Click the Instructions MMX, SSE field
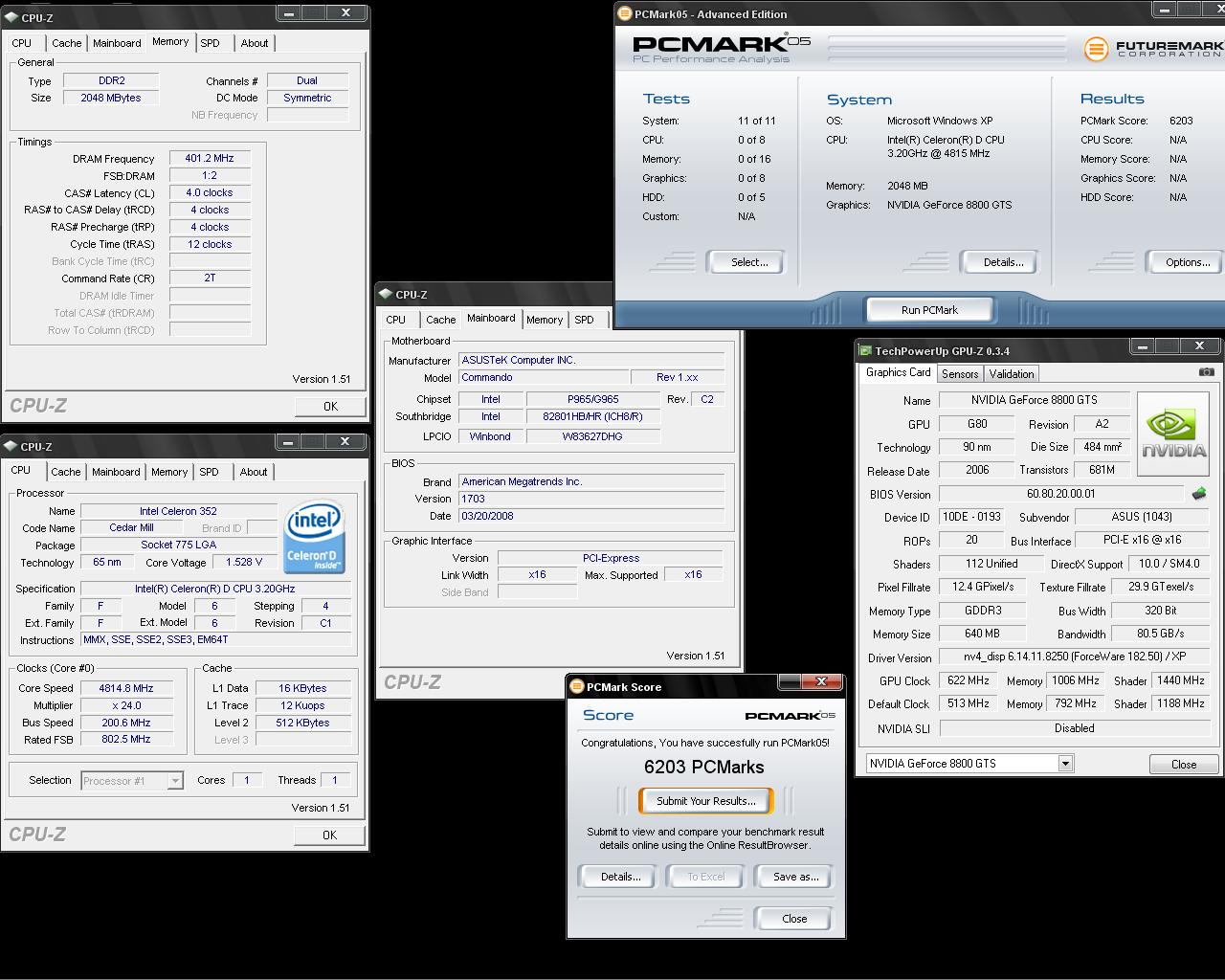This screenshot has width=1225, height=980. point(215,639)
